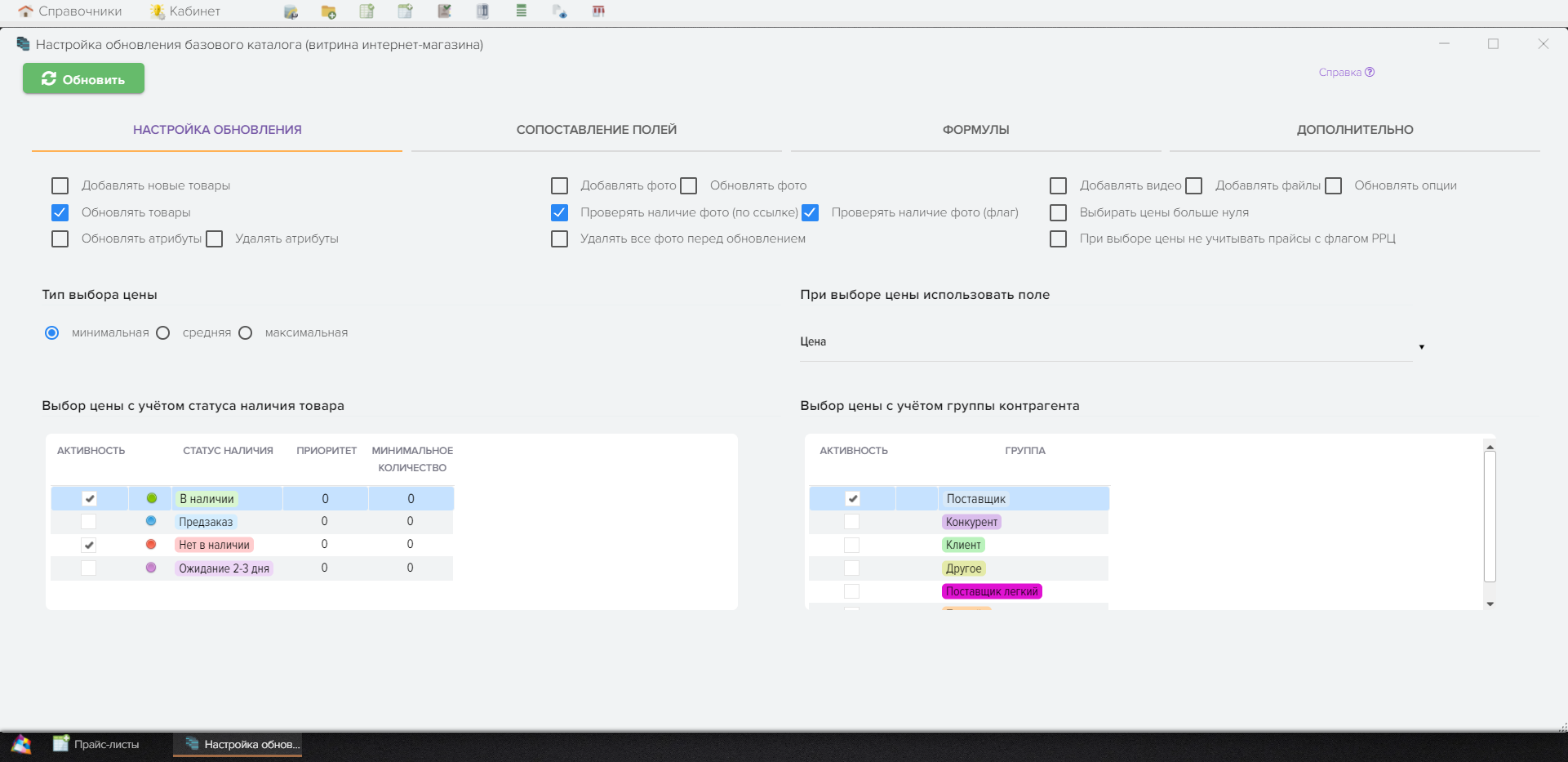Toggle activity checkbox for Предзаказ
Image resolution: width=1568 pixels, height=762 pixels.
coord(89,521)
